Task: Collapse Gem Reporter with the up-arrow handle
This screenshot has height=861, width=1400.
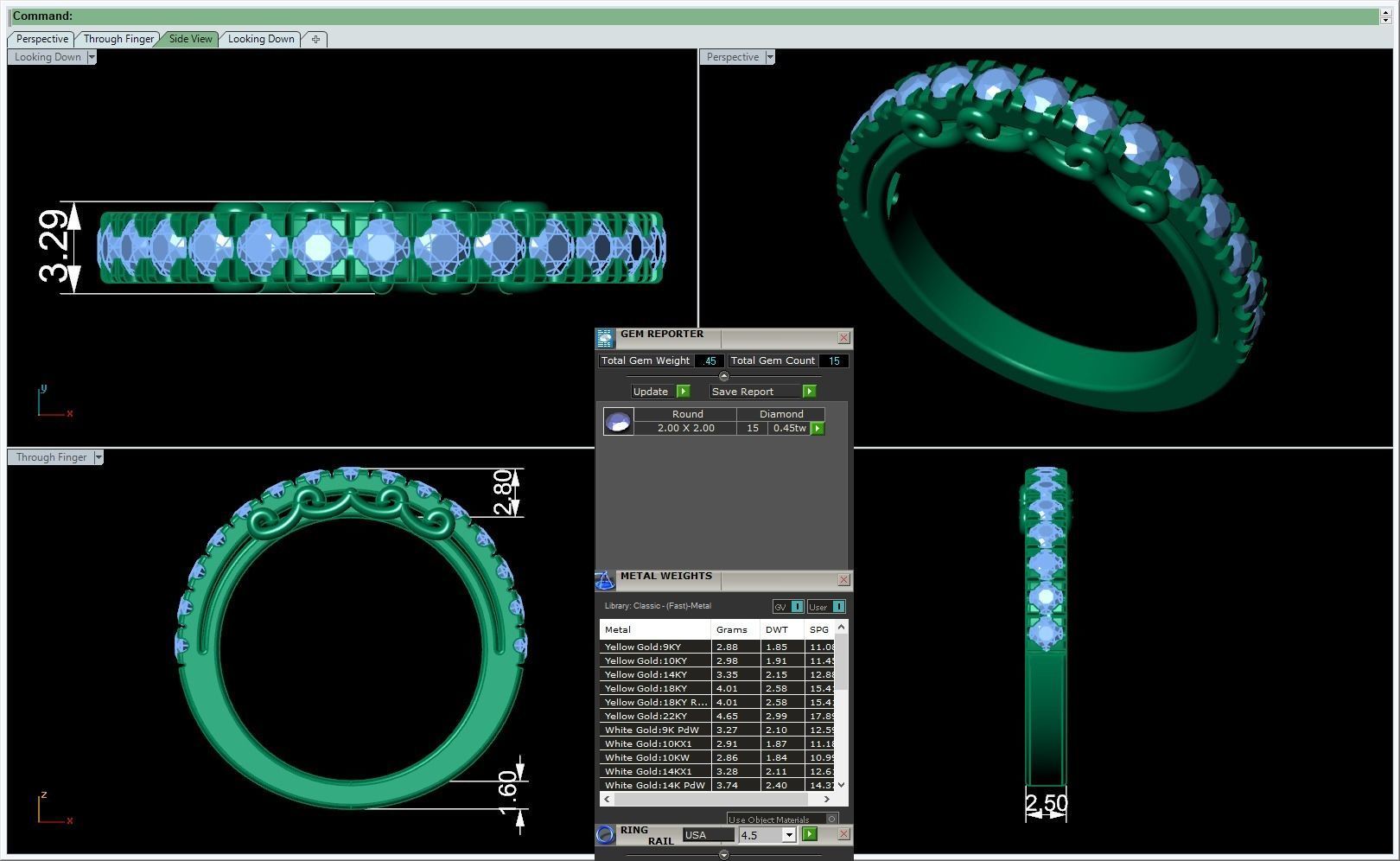Action: [724, 376]
